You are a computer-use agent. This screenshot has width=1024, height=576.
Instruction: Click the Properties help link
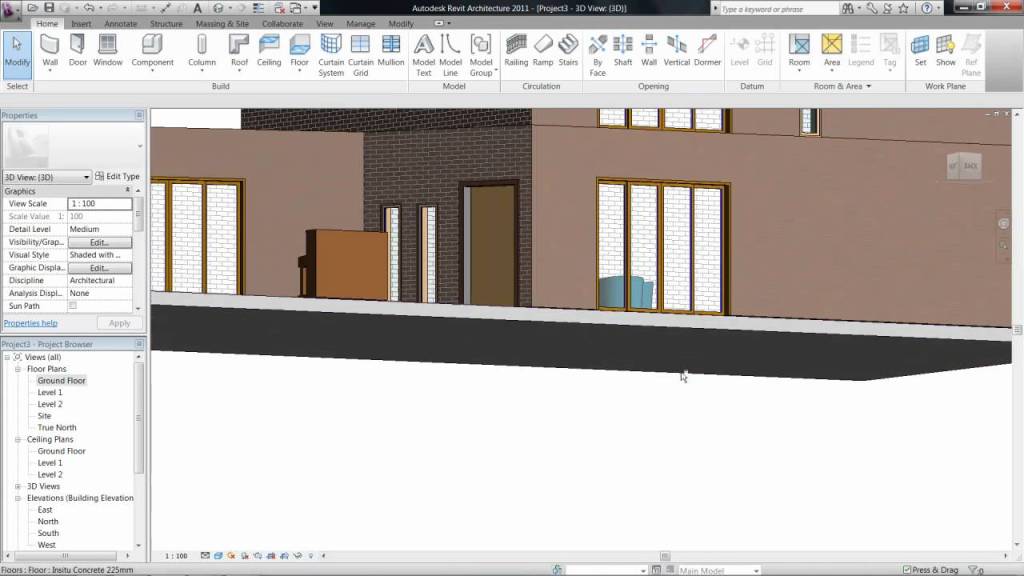click(x=30, y=323)
